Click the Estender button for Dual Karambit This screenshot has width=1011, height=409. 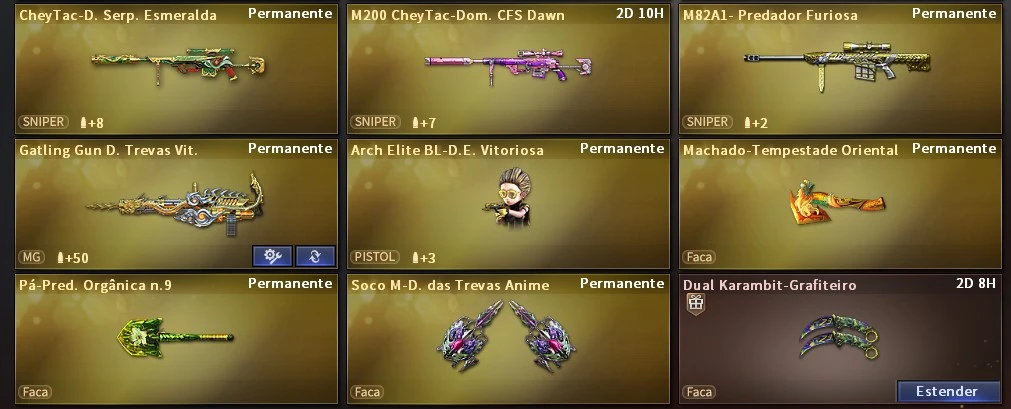click(x=948, y=391)
